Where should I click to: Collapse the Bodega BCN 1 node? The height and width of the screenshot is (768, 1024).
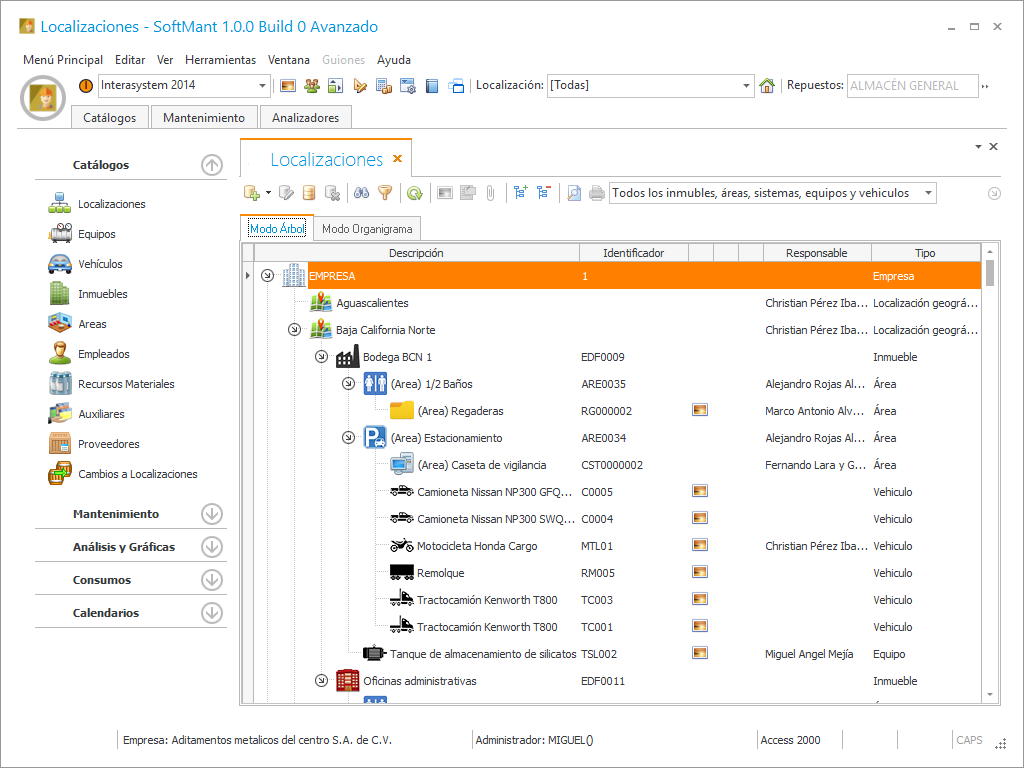tap(321, 357)
